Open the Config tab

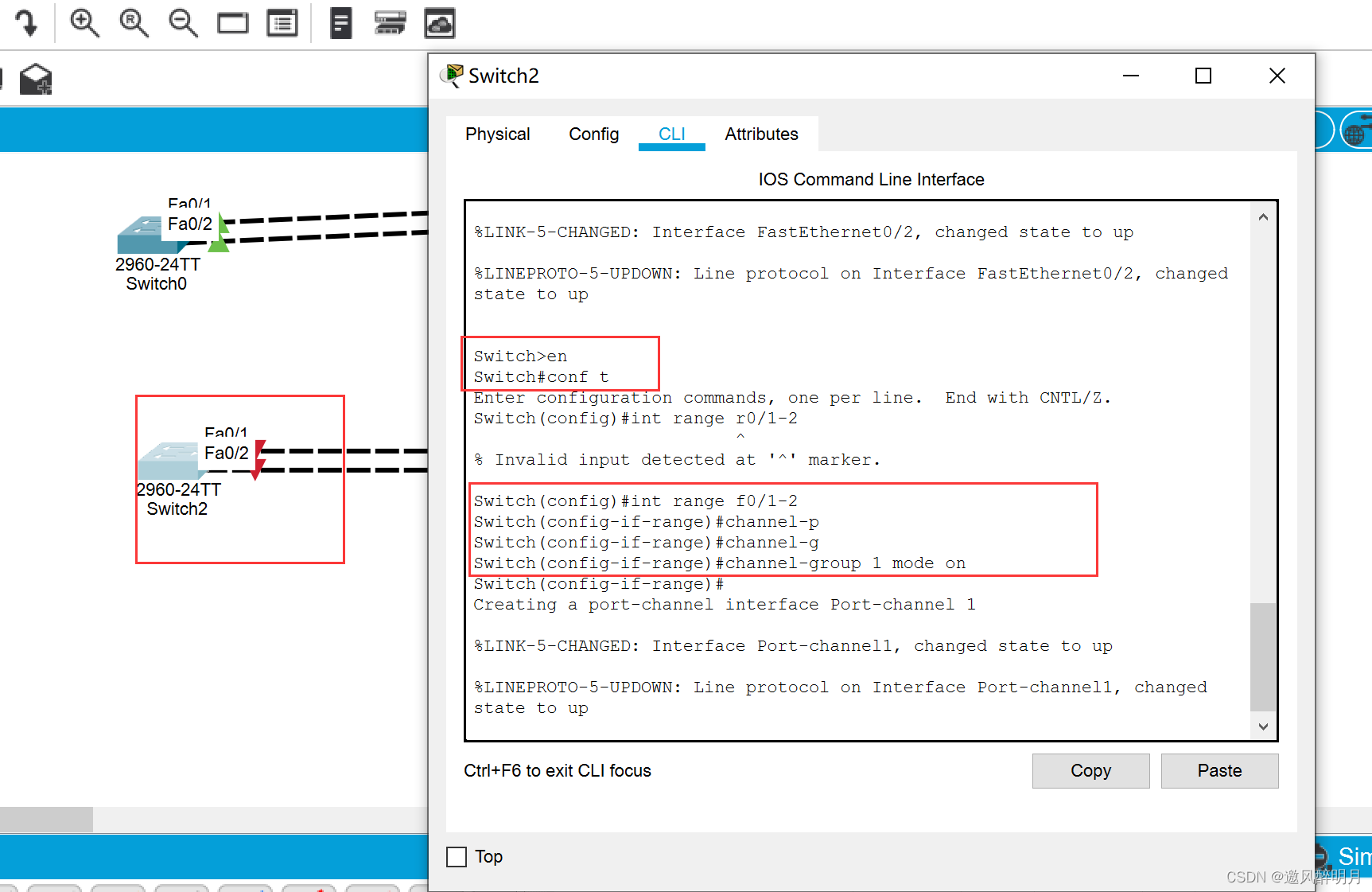click(594, 134)
